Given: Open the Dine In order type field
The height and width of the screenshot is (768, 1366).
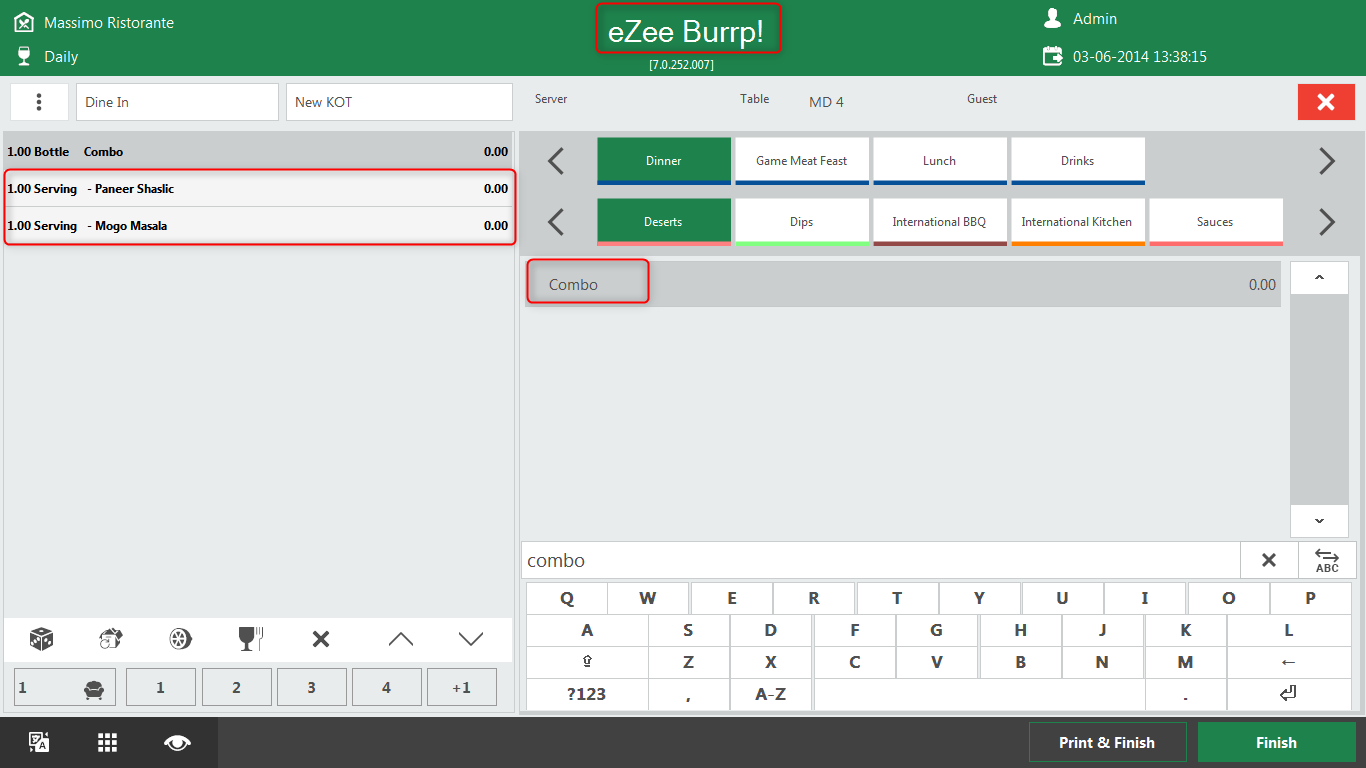Looking at the screenshot, I should tap(177, 102).
